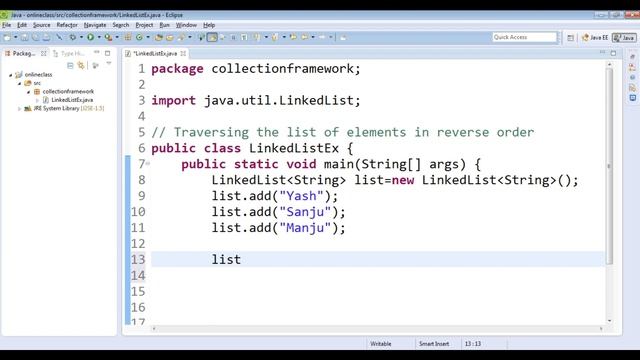
Task: Switch to the Java EE perspective
Action: (x=595, y=38)
